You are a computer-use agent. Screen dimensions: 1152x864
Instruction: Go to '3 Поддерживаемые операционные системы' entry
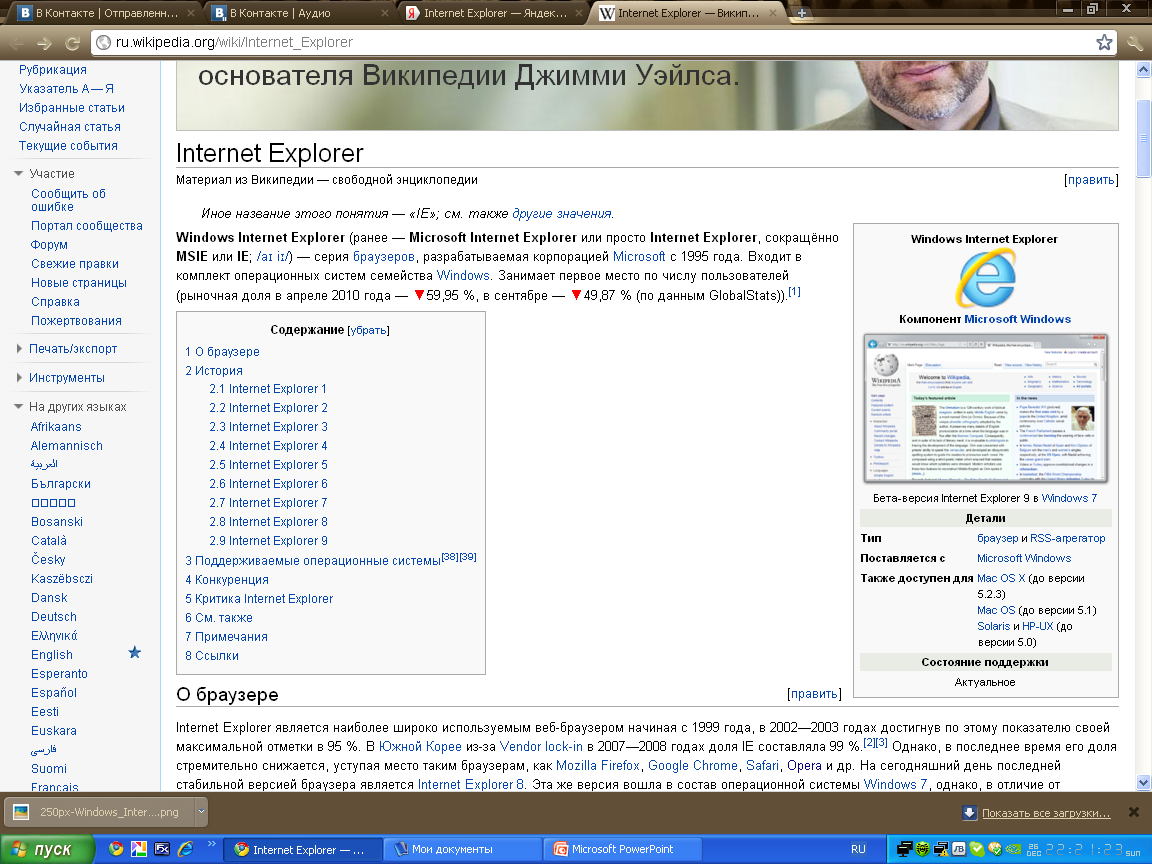313,561
